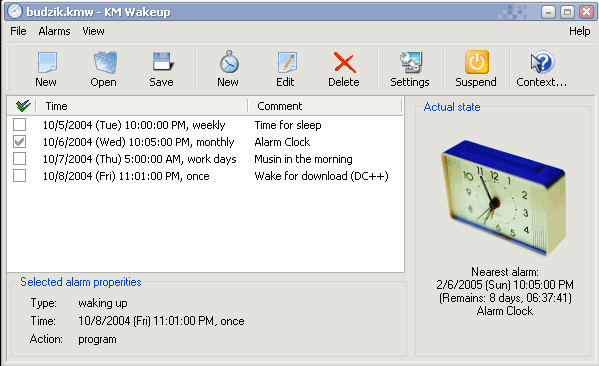Open Settings from the toolbar
This screenshot has height=366, width=599.
(x=411, y=62)
